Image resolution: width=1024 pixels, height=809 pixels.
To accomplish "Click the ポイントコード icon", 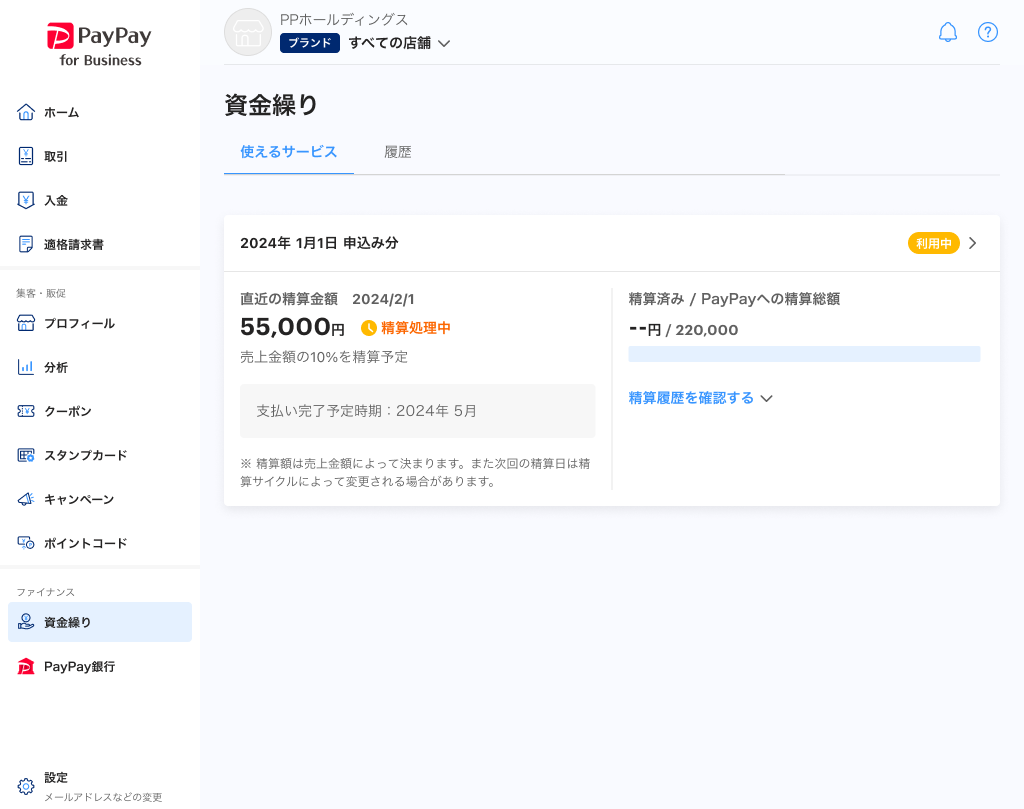I will pos(25,543).
